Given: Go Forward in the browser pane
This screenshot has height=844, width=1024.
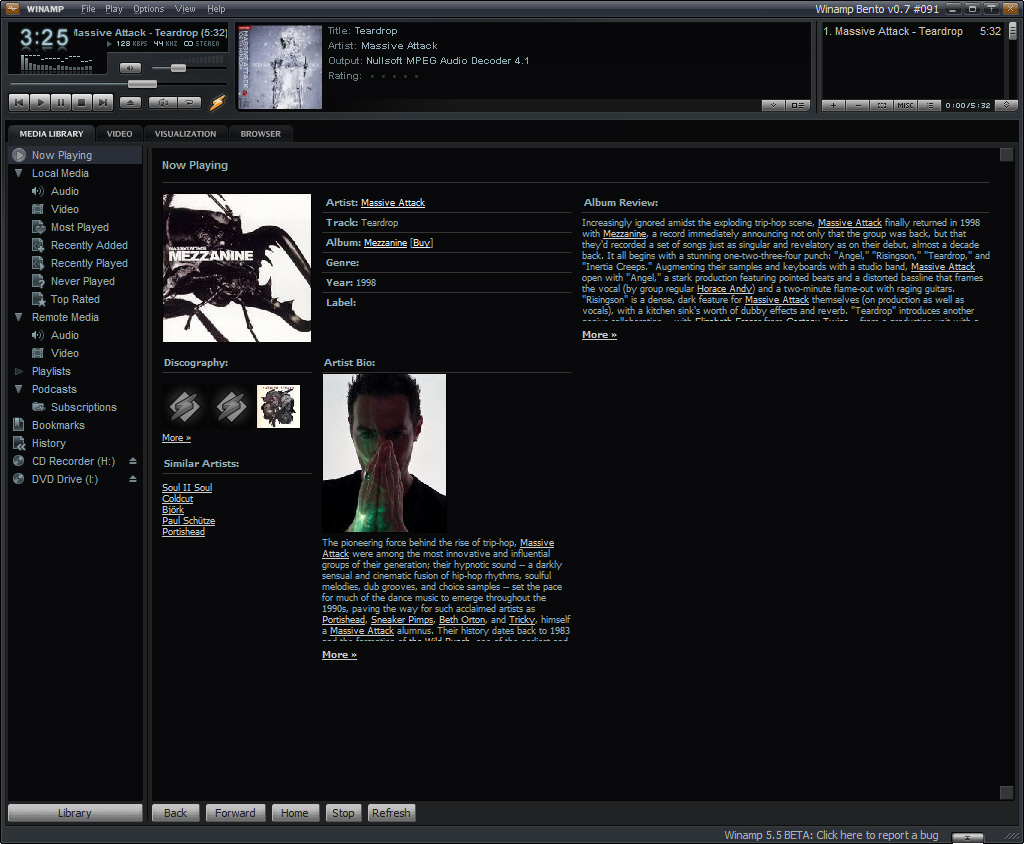Looking at the screenshot, I should tap(235, 813).
